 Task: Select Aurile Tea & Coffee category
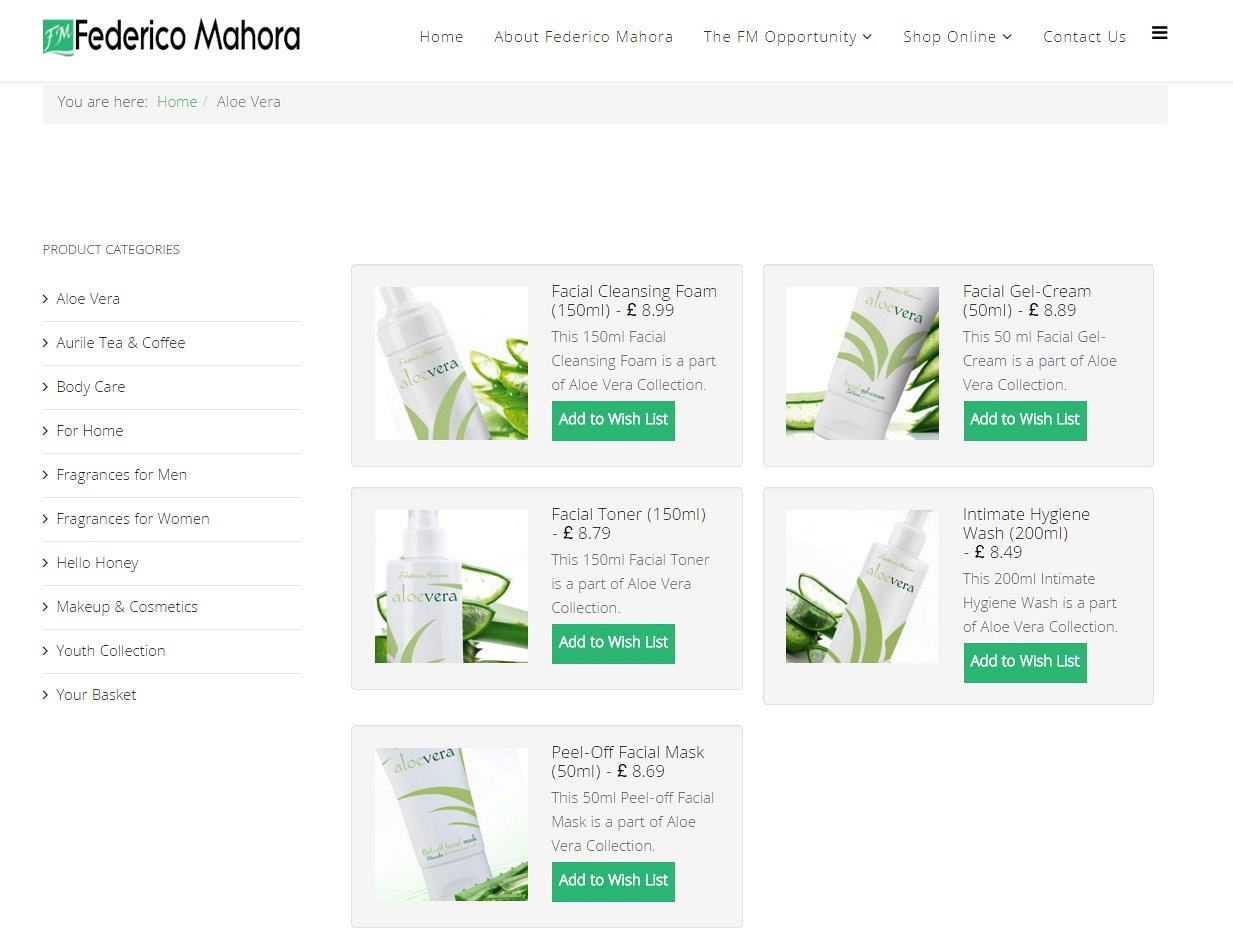pos(121,343)
